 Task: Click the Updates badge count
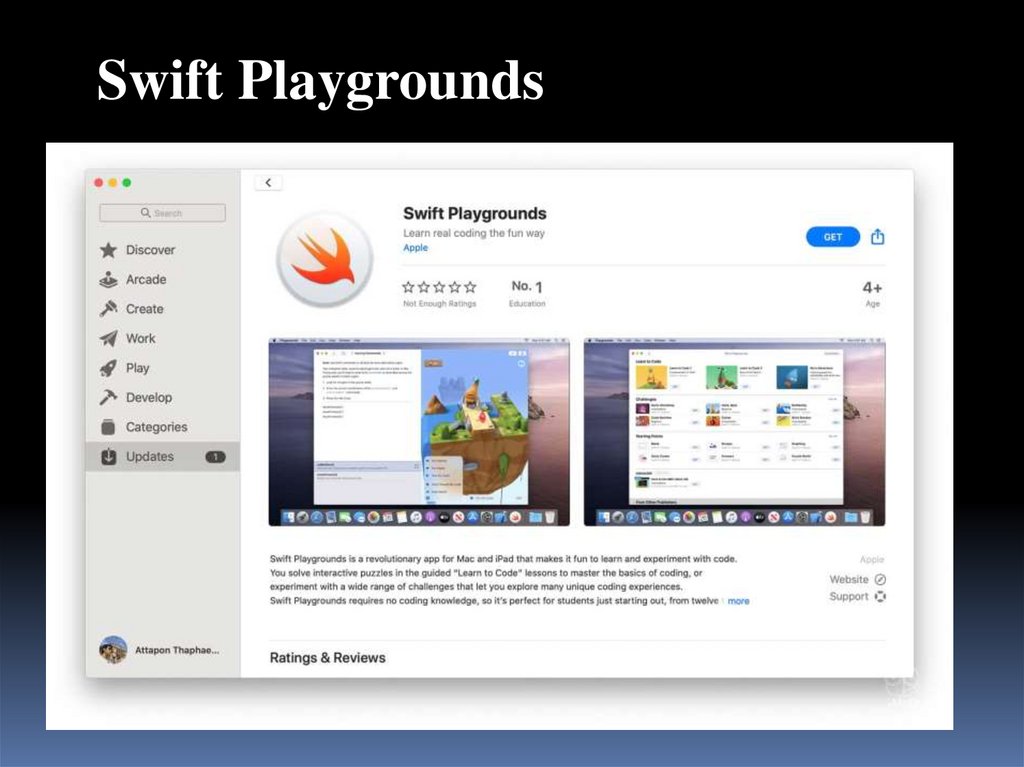[x=216, y=457]
